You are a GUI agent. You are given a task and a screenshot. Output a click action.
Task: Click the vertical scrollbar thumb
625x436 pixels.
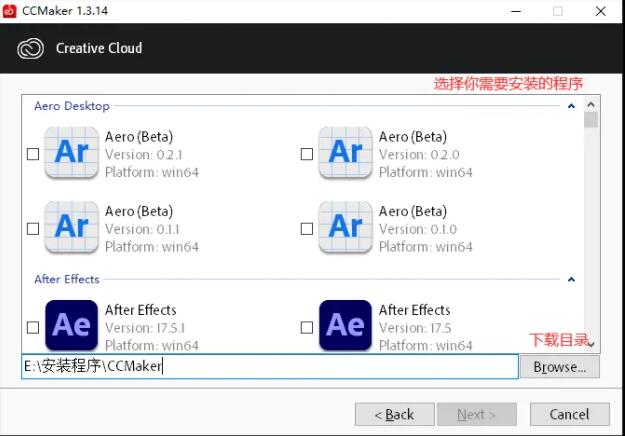point(591,120)
